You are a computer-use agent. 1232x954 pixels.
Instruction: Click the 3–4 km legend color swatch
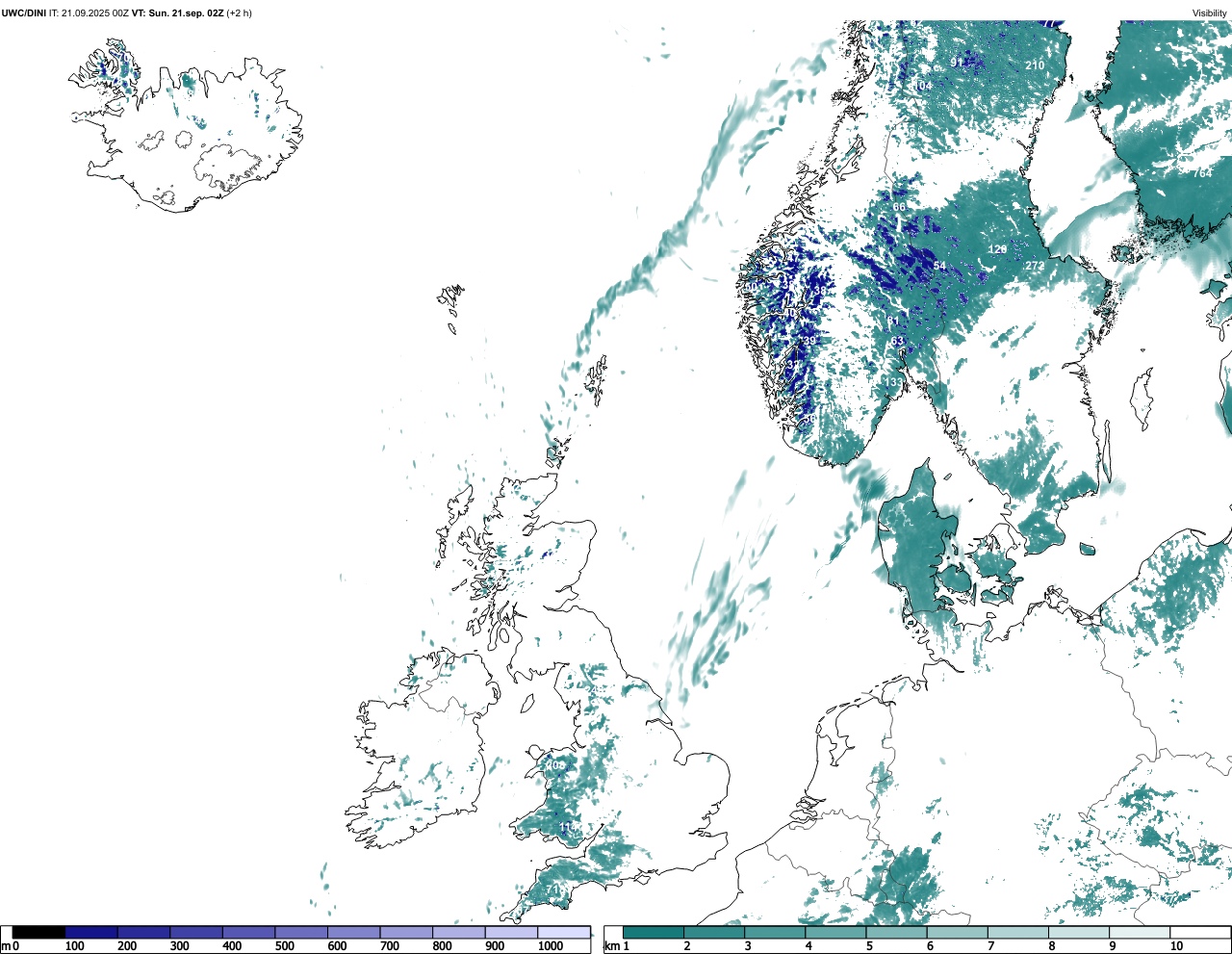click(775, 933)
